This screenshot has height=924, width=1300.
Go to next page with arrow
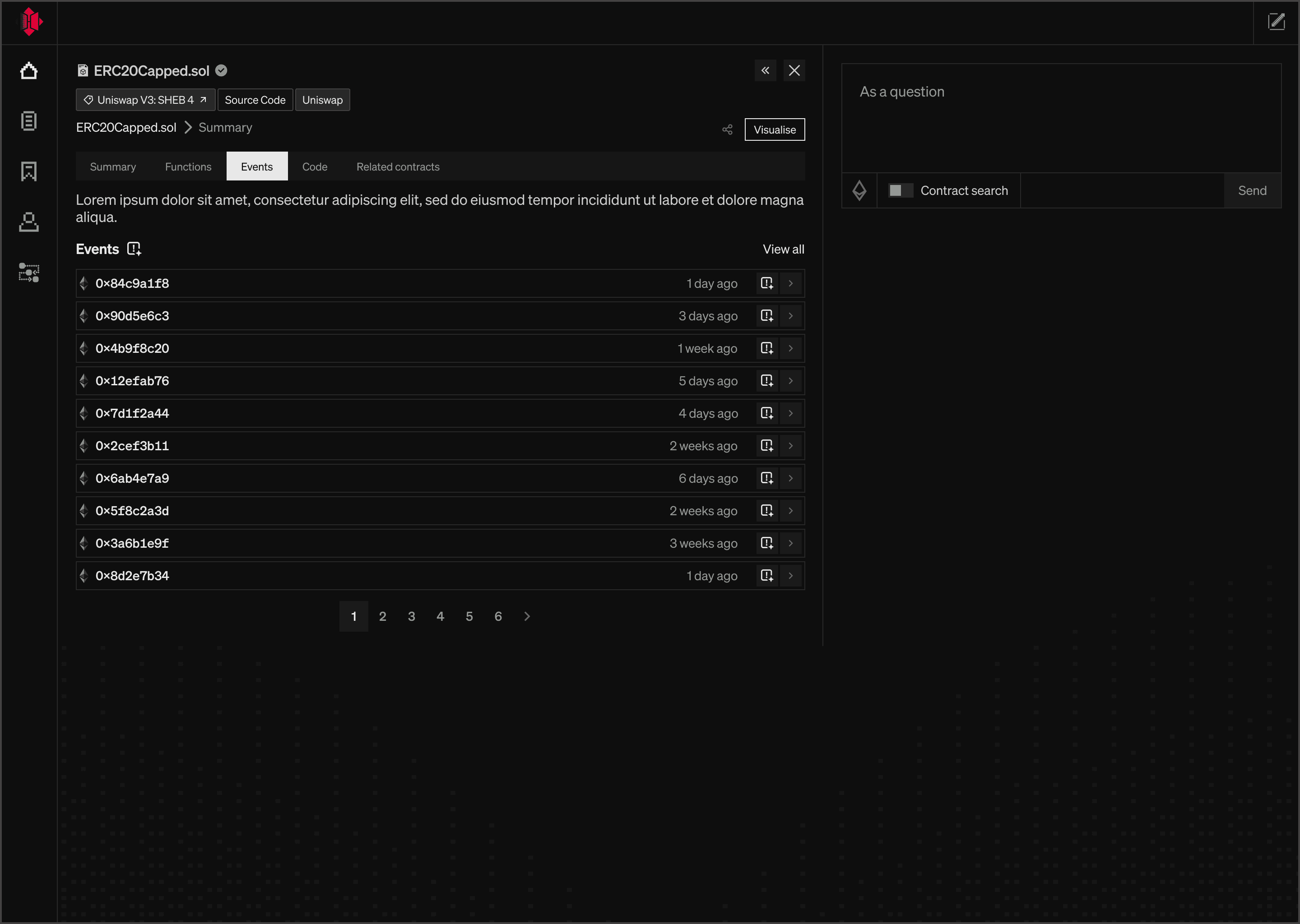tap(527, 616)
